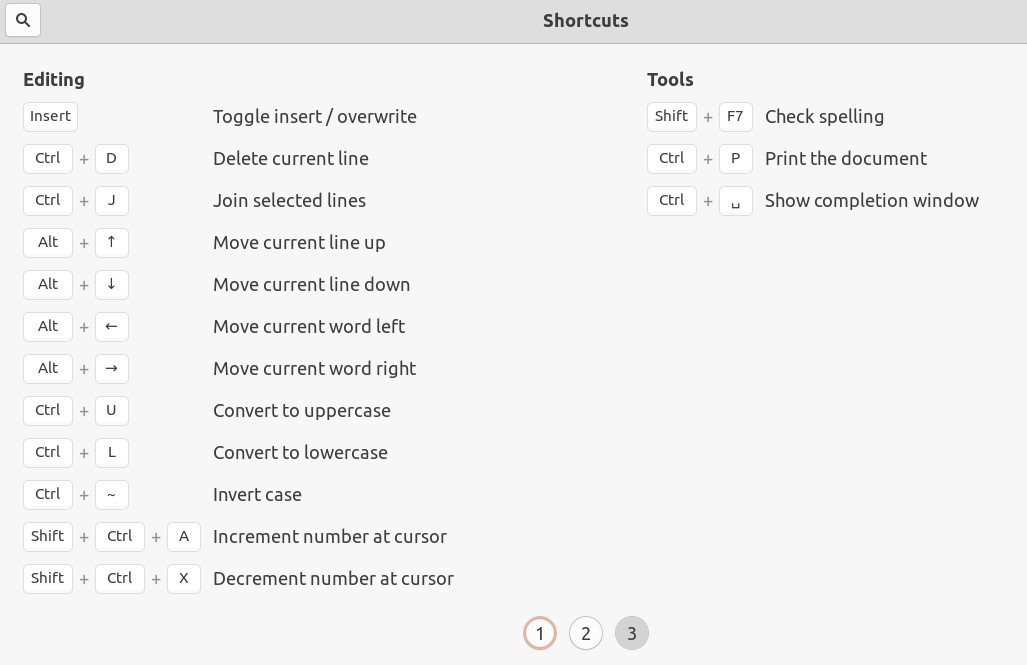This screenshot has width=1027, height=665.
Task: Click the tilde key for Invert case
Action: pyautogui.click(x=111, y=495)
